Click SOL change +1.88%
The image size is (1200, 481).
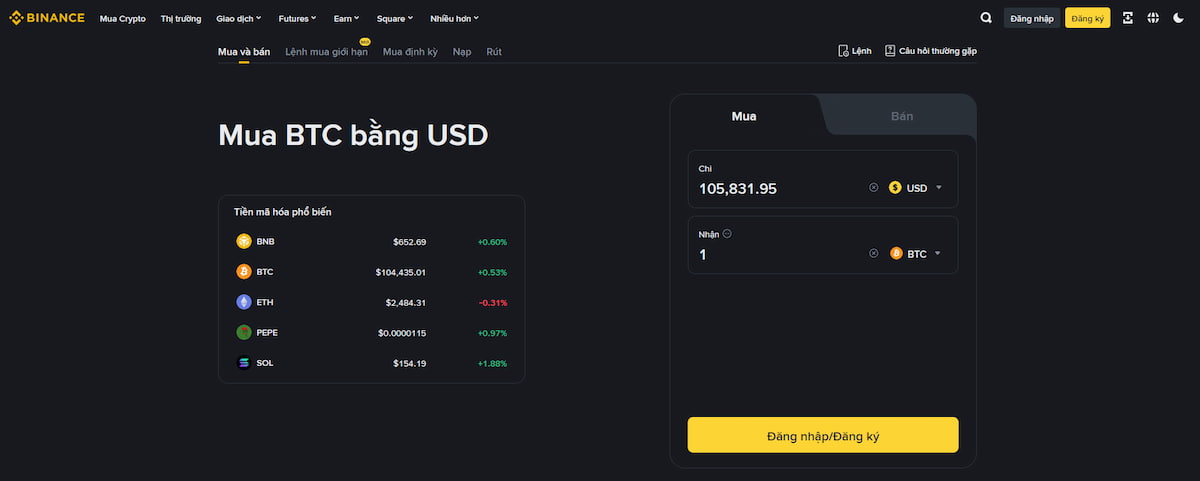492,363
